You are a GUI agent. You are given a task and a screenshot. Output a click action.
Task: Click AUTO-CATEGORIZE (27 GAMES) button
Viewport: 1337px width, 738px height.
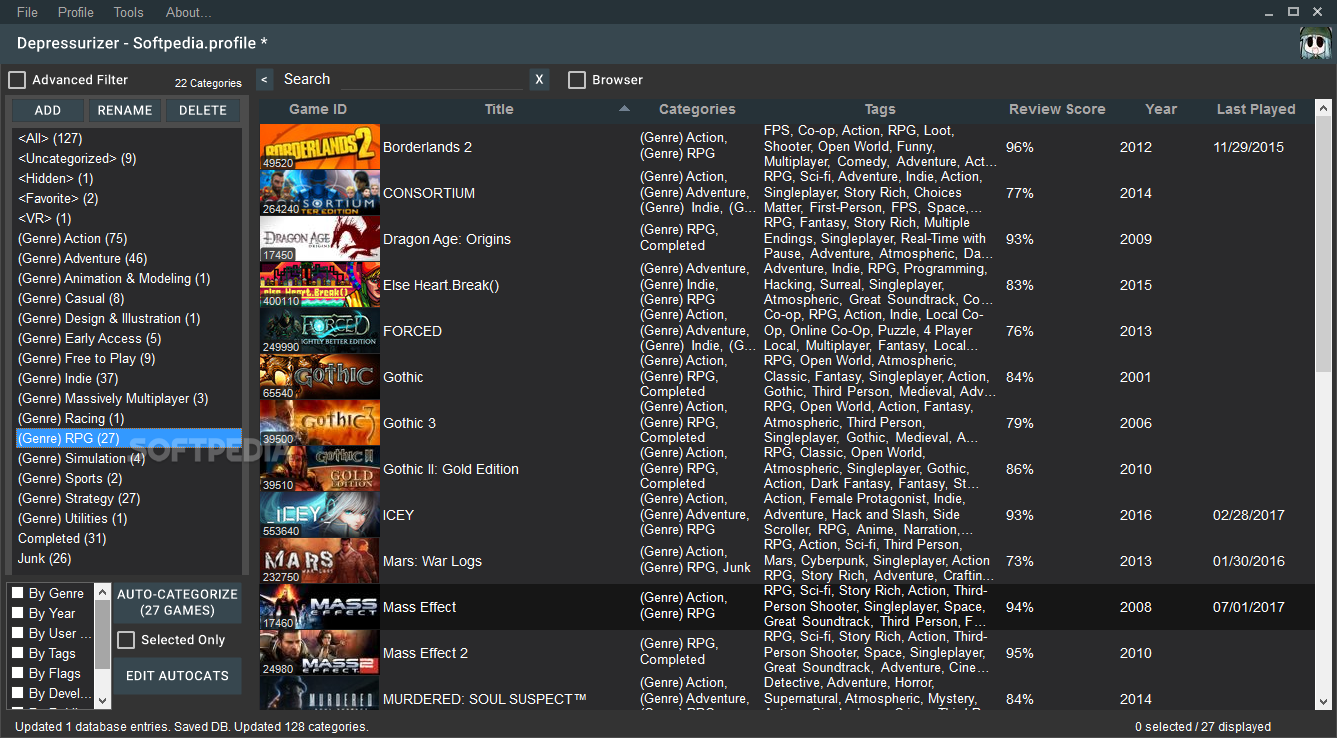pyautogui.click(x=177, y=602)
